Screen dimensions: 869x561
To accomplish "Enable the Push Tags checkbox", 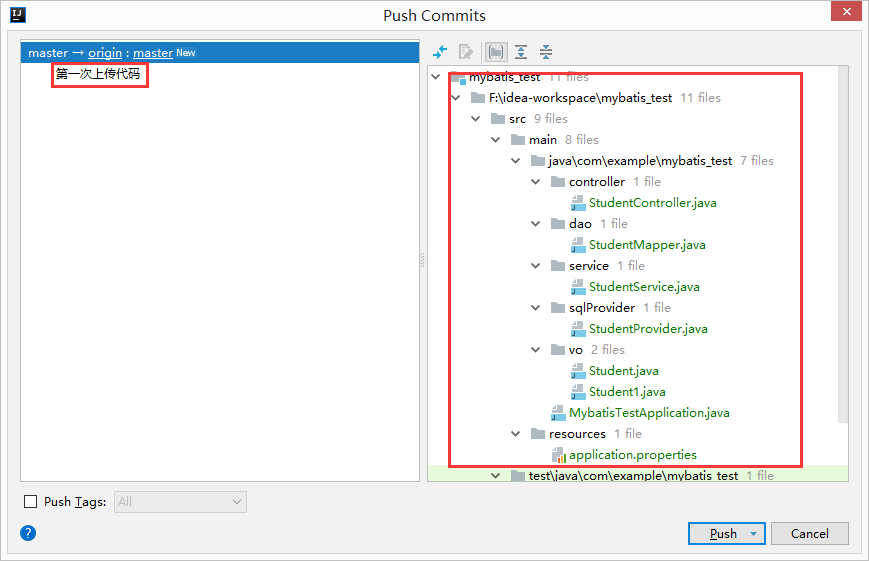I will tap(30, 502).
